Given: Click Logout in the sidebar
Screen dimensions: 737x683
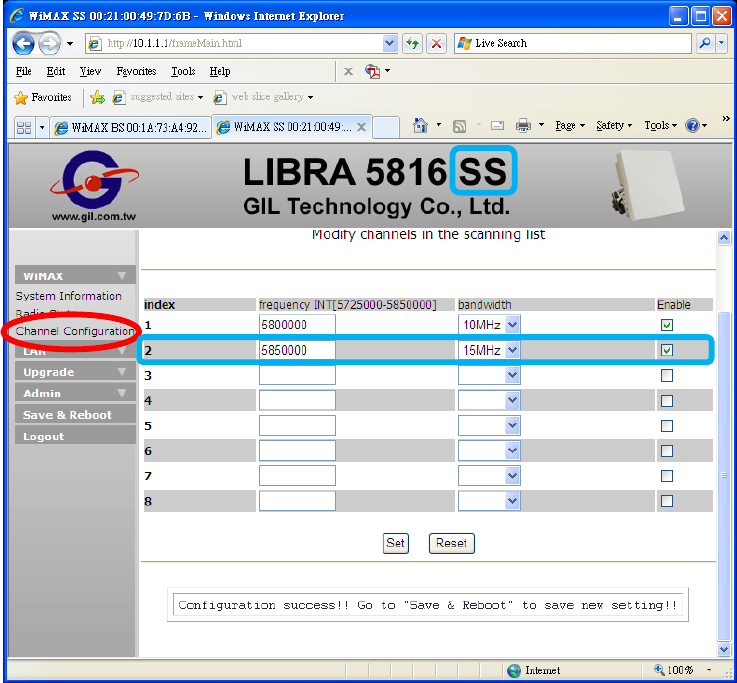Looking at the screenshot, I should point(75,436).
